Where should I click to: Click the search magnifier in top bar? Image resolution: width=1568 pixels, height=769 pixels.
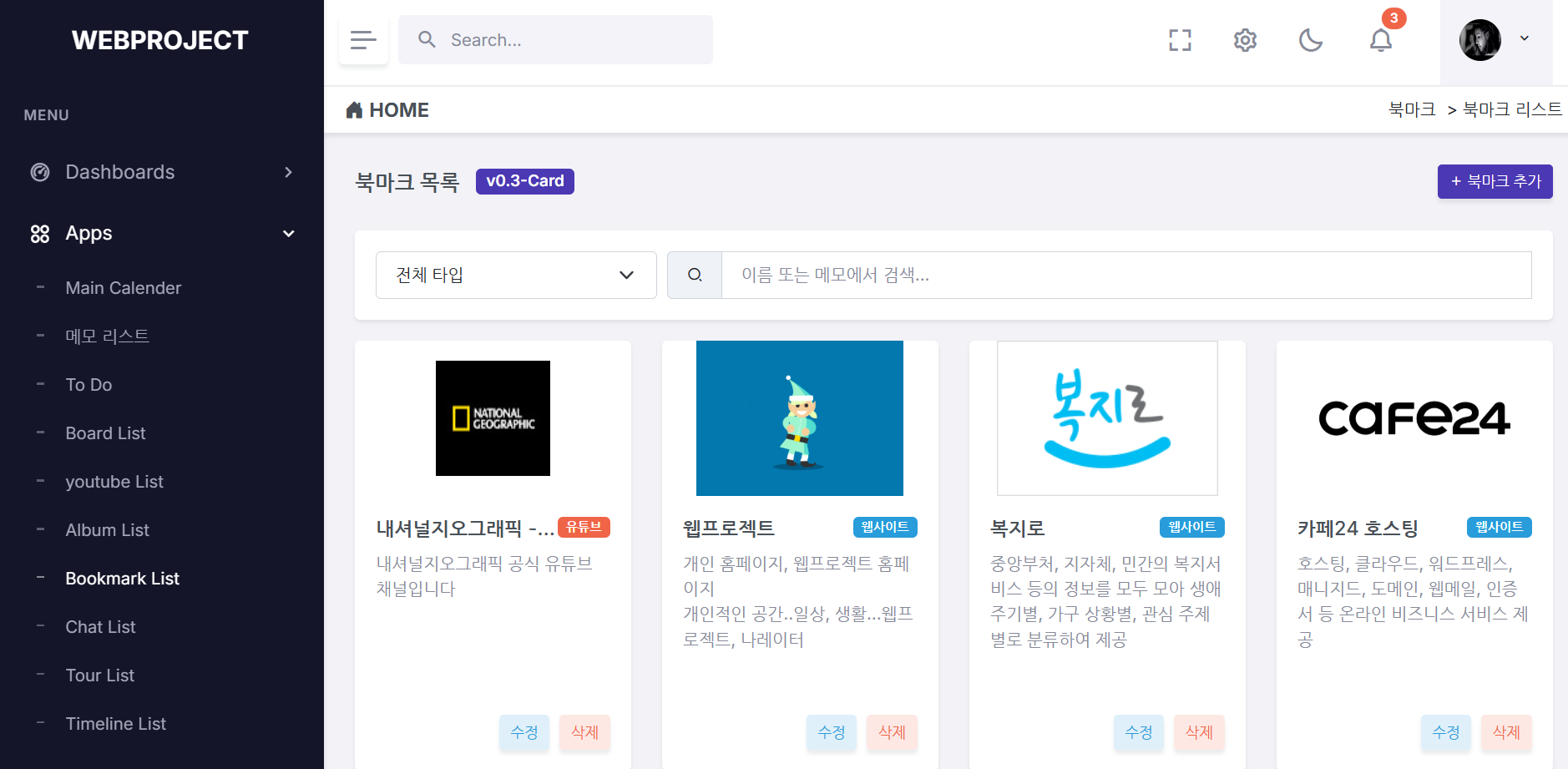tap(427, 39)
